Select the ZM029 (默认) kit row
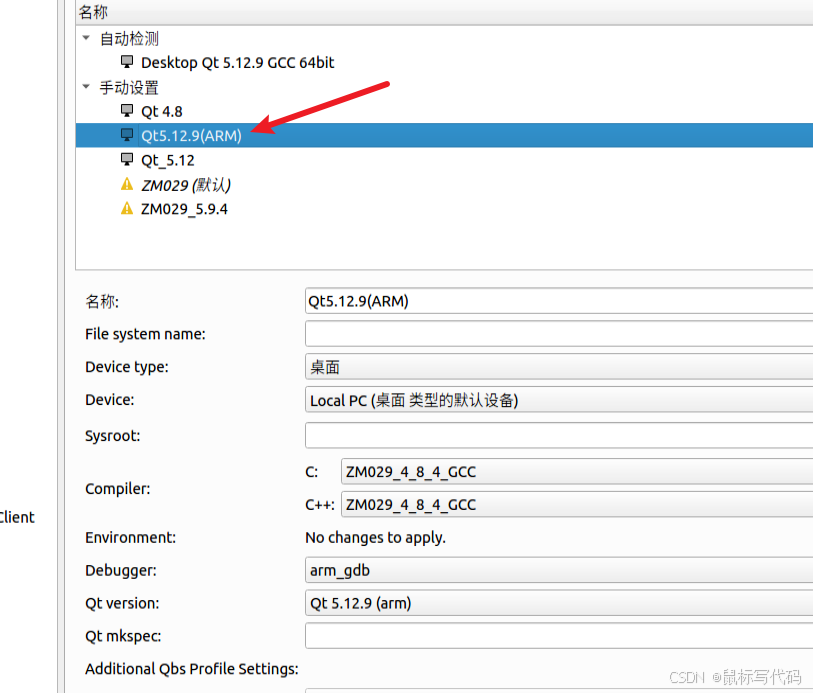Screen dimensions: 813x693 pos(444,185)
